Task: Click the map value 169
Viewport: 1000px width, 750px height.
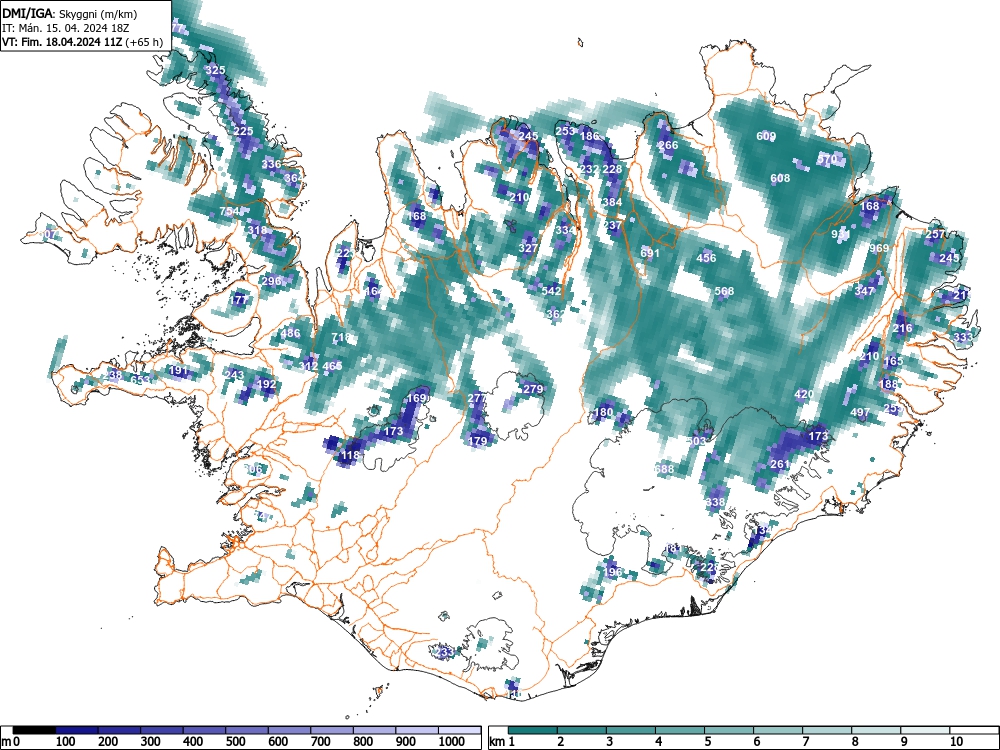Action: (416, 399)
